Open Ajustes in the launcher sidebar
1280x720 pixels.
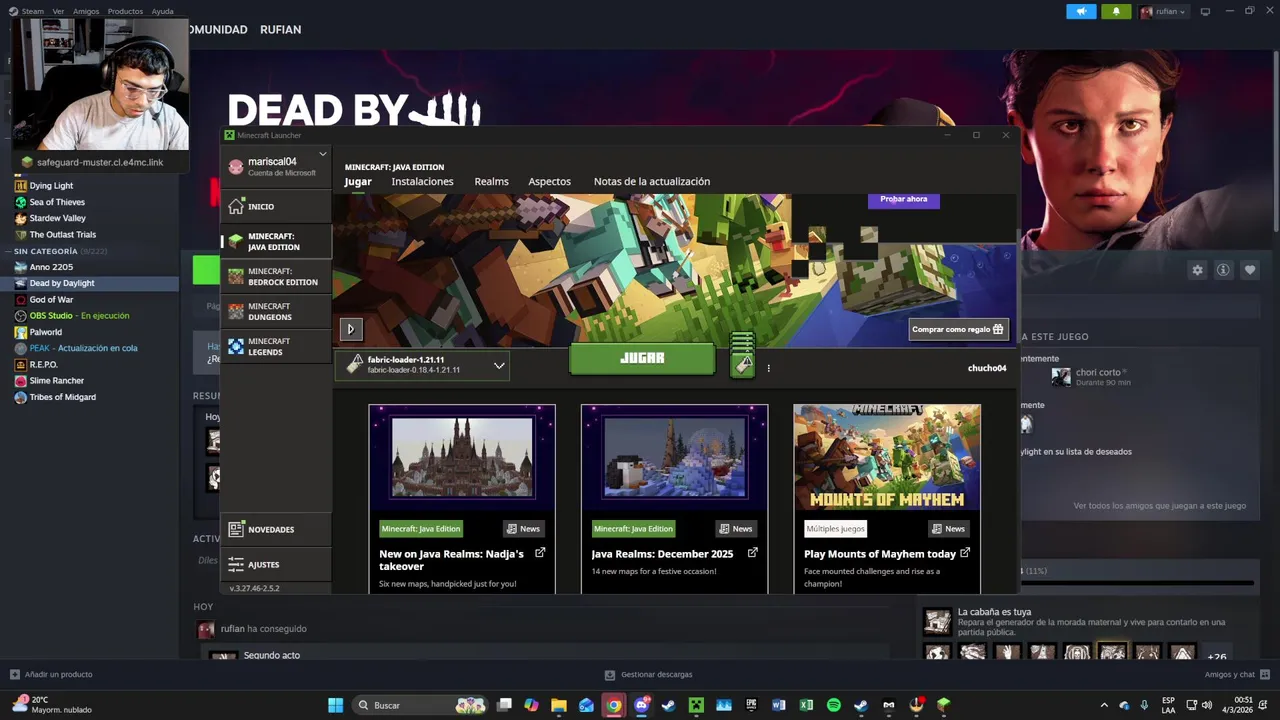(x=276, y=564)
